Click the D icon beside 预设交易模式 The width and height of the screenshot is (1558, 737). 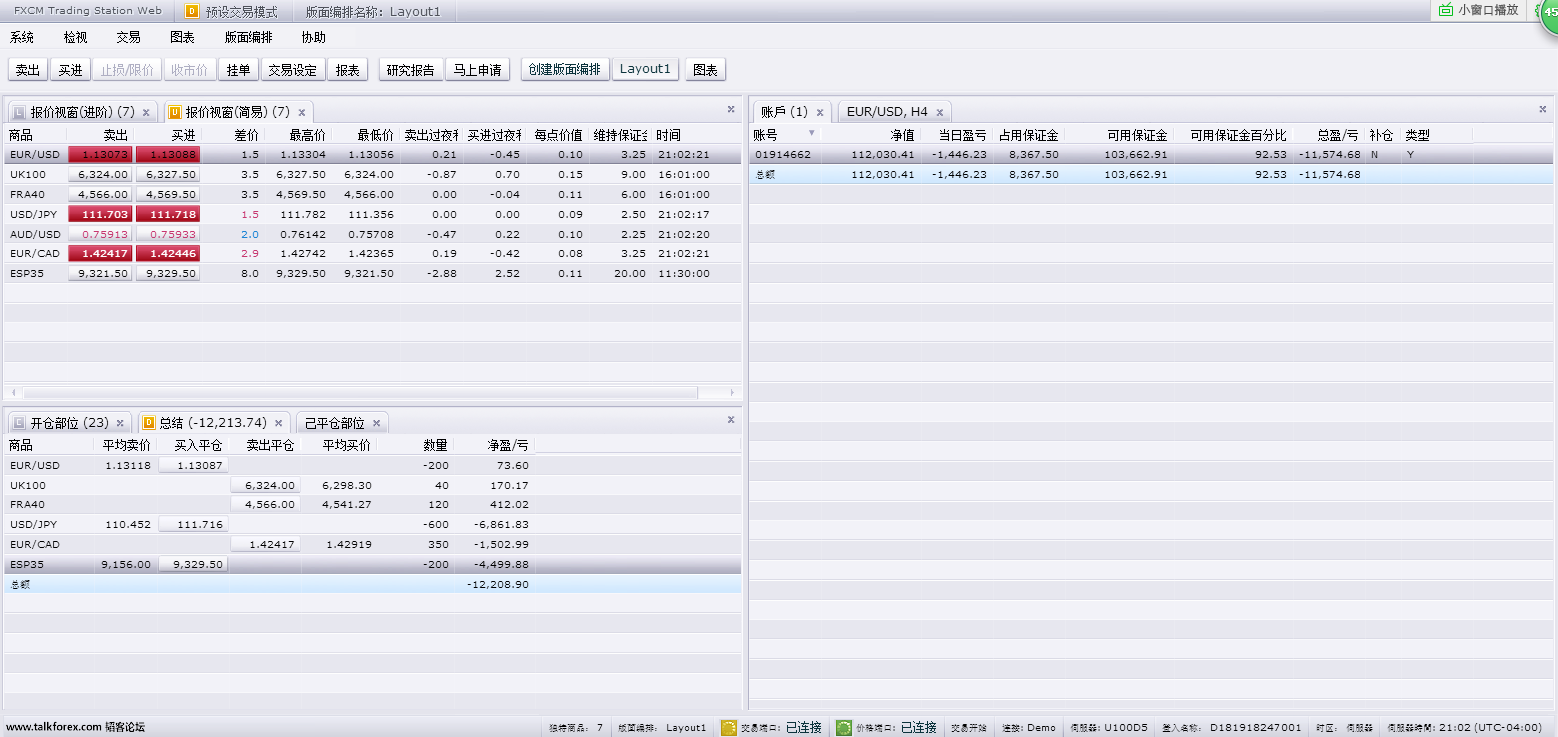point(192,12)
